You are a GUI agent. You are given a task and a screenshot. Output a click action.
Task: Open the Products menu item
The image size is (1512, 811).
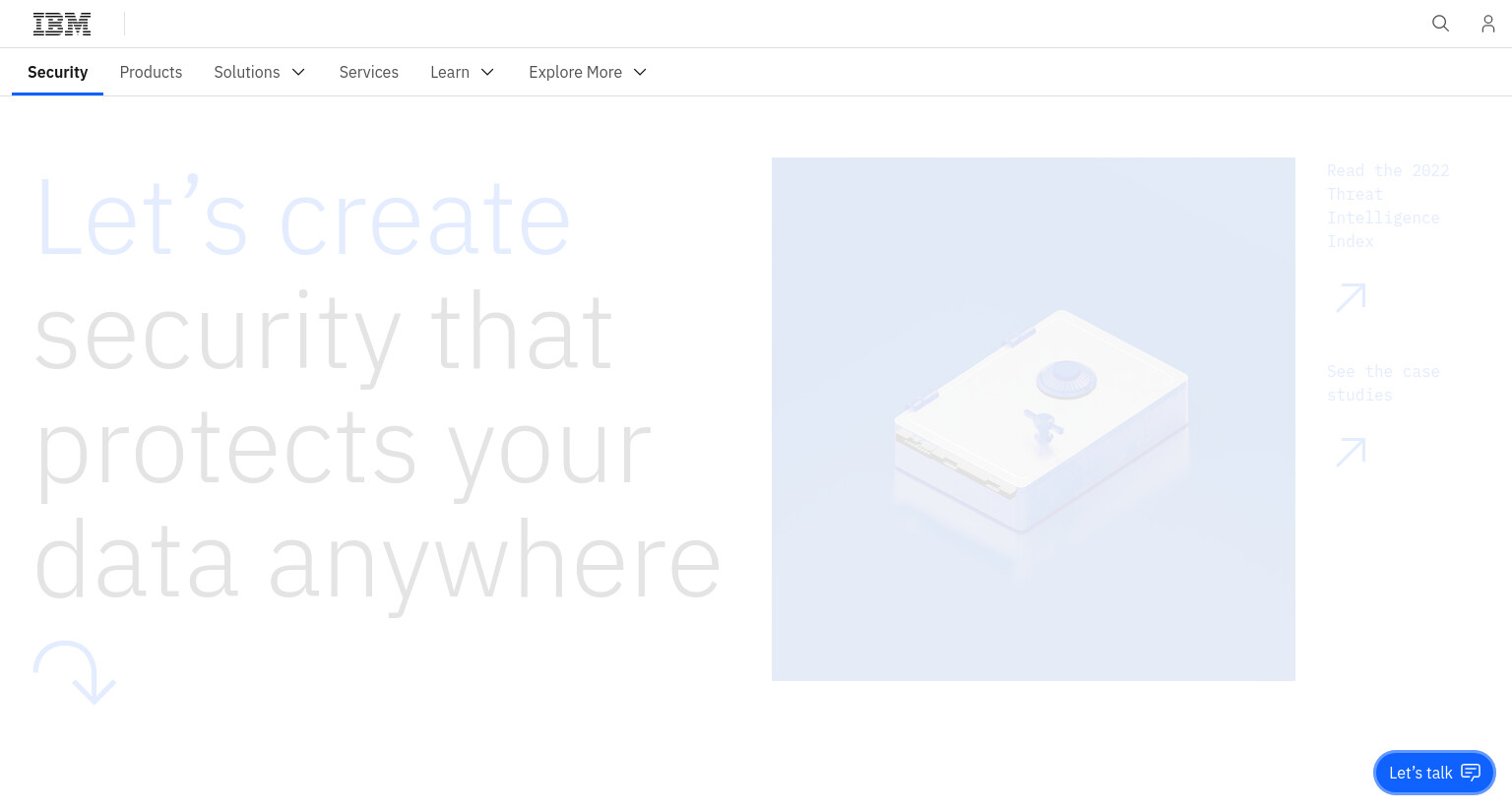click(151, 72)
